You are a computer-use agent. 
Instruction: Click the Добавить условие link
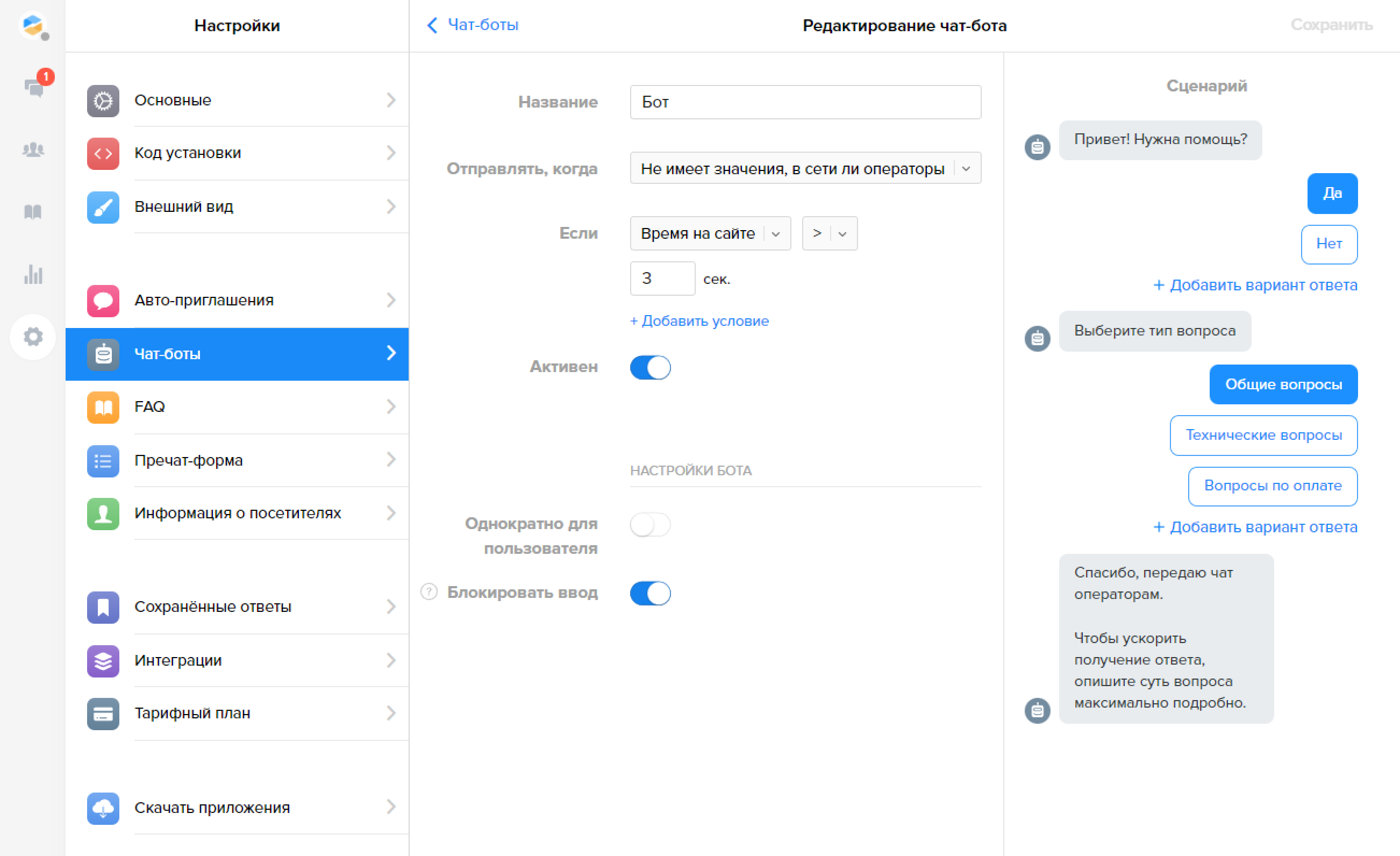point(699,321)
